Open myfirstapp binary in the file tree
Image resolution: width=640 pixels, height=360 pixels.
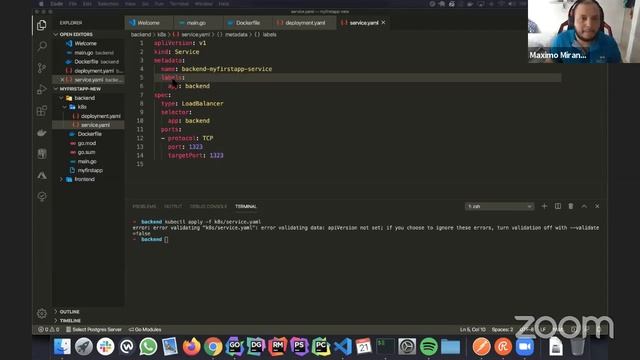(x=90, y=170)
